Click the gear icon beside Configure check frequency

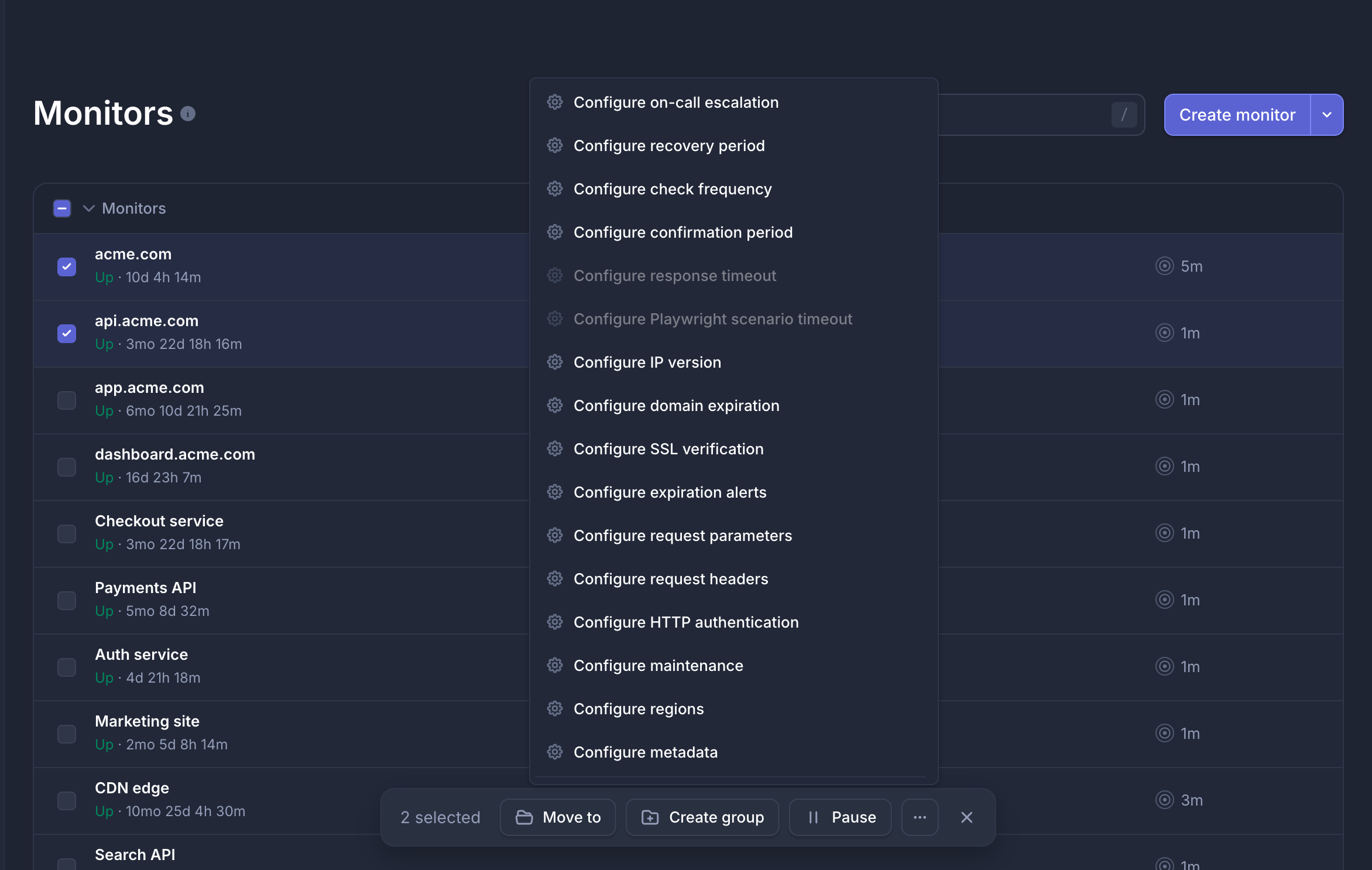point(555,189)
